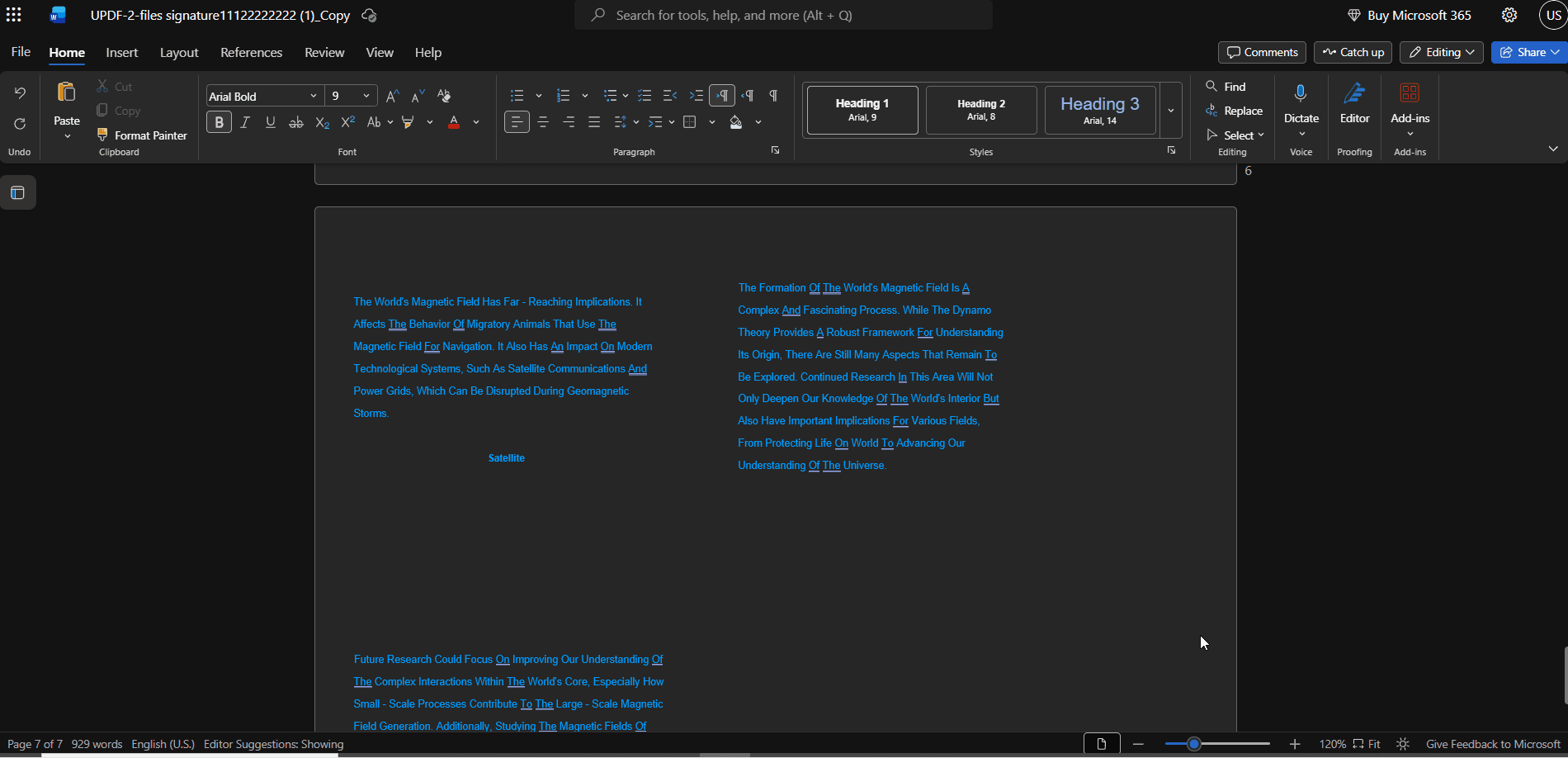The height and width of the screenshot is (758, 1568).
Task: Align text left
Action: 517,122
